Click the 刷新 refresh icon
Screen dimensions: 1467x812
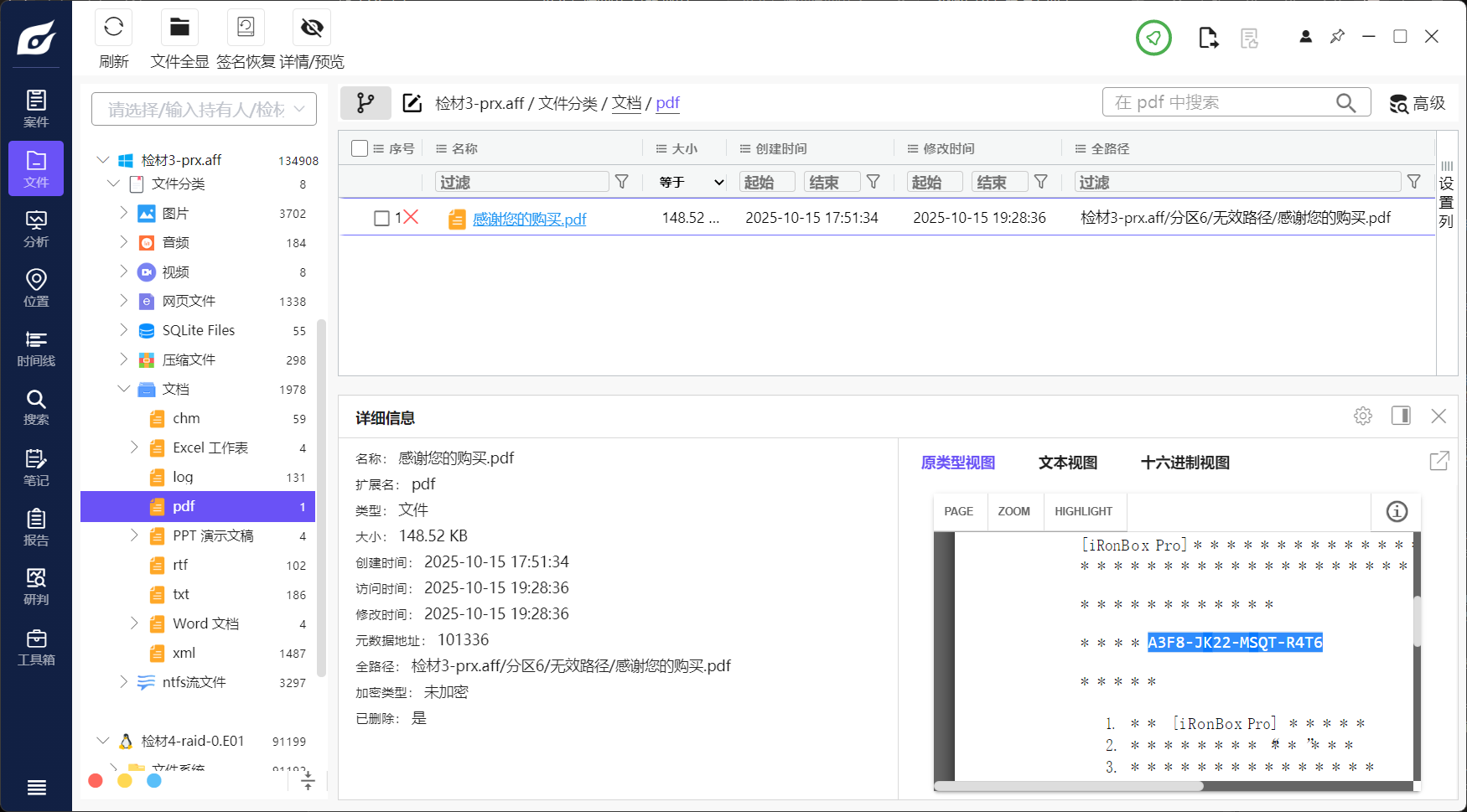(113, 27)
